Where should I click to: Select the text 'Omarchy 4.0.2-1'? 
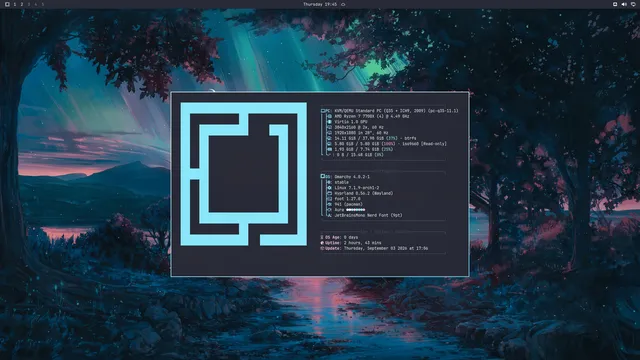(x=352, y=177)
